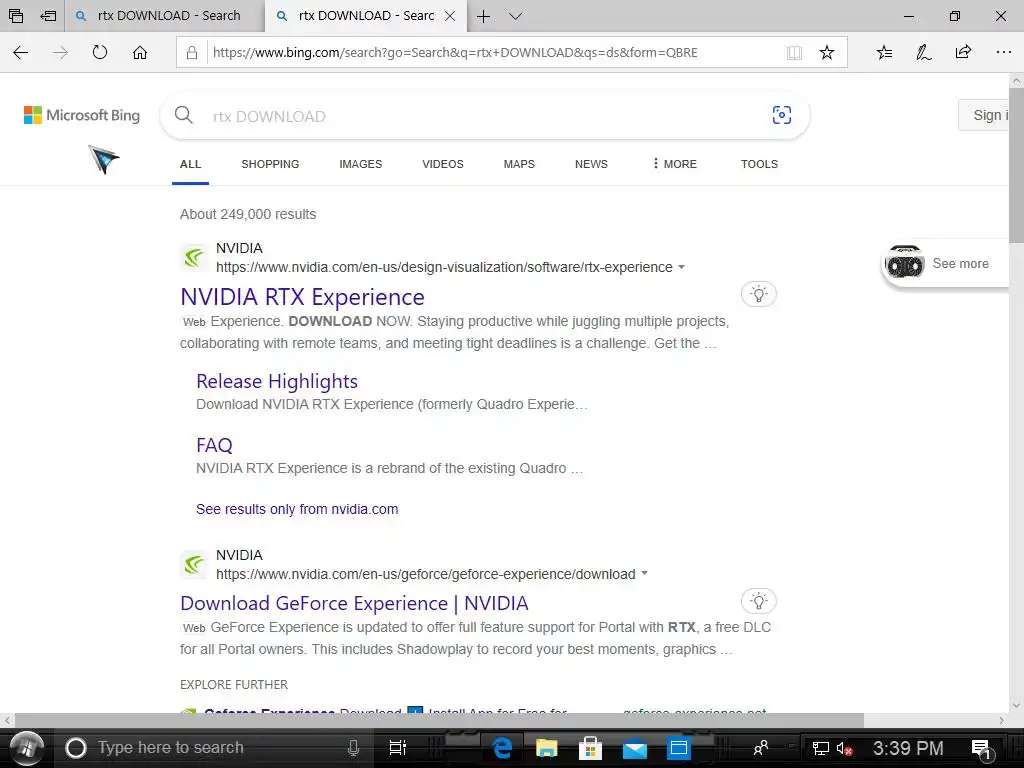
Task: Switch to IMAGES results
Action: 360,164
